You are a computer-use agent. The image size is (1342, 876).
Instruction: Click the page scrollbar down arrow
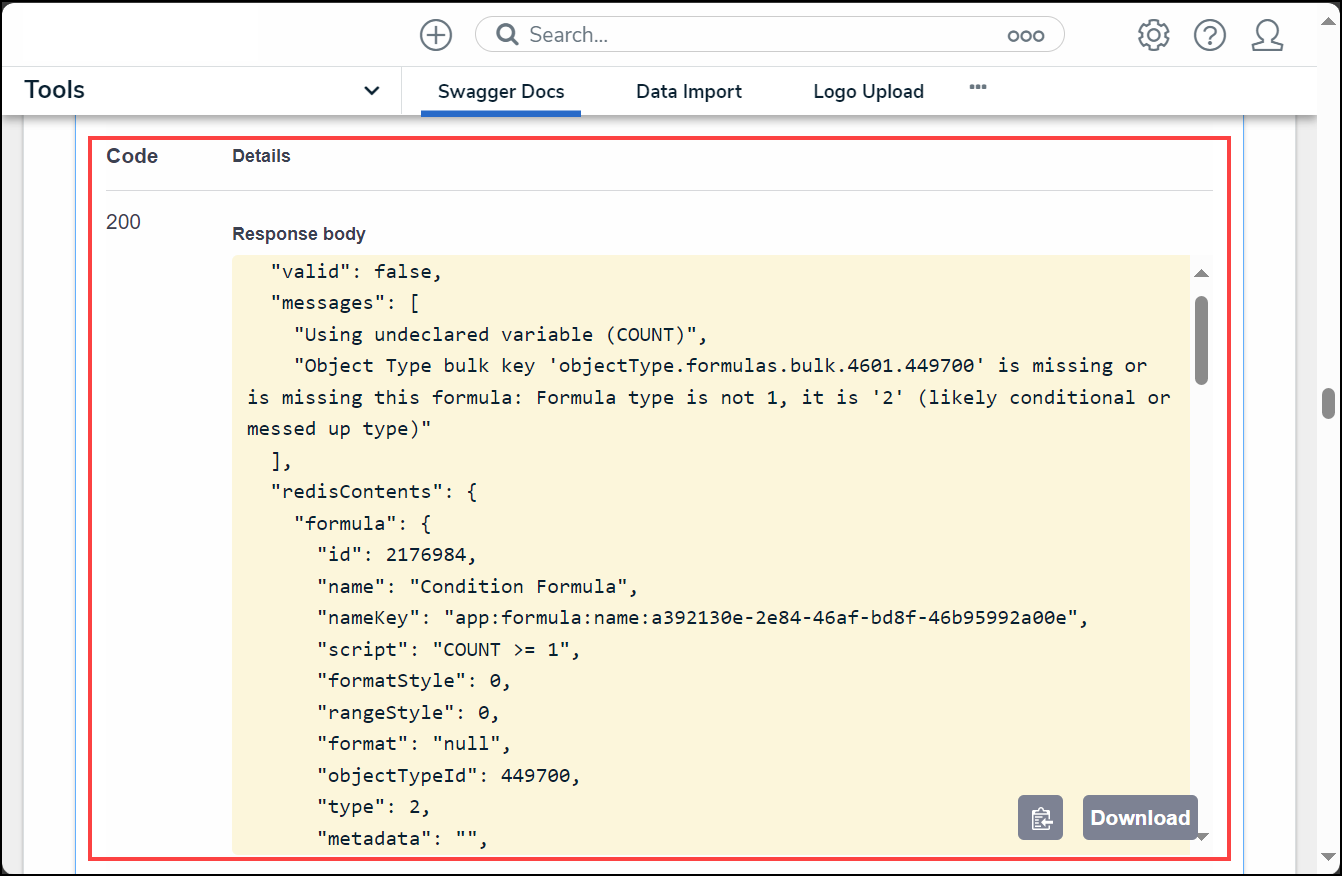(x=1328, y=857)
